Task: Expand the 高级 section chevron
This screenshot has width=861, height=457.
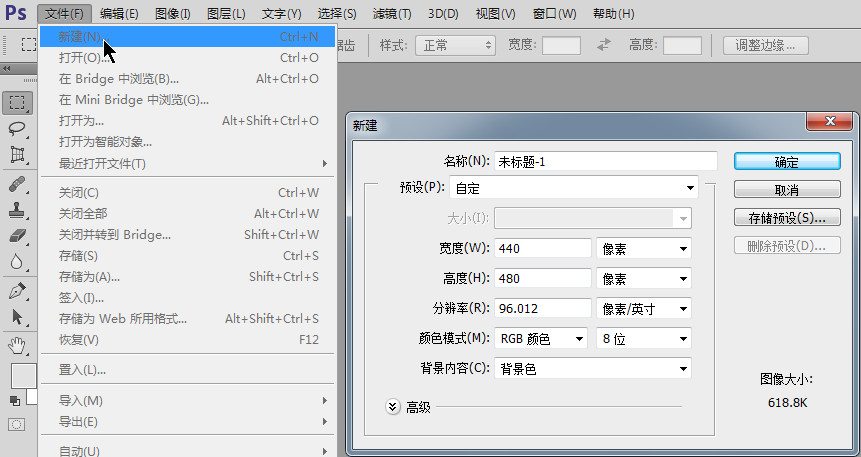Action: coord(393,407)
